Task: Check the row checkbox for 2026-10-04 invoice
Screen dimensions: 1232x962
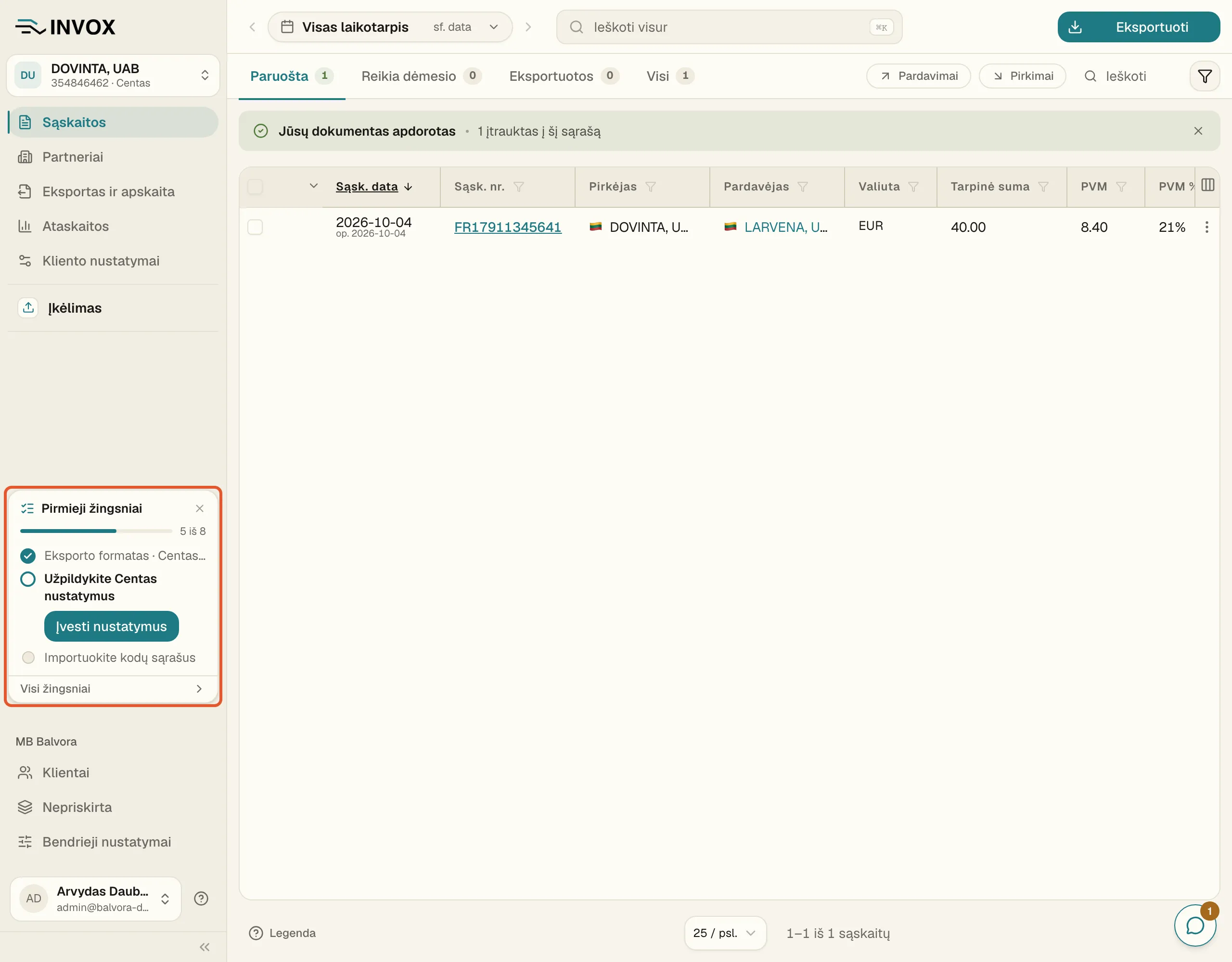Action: click(x=255, y=227)
